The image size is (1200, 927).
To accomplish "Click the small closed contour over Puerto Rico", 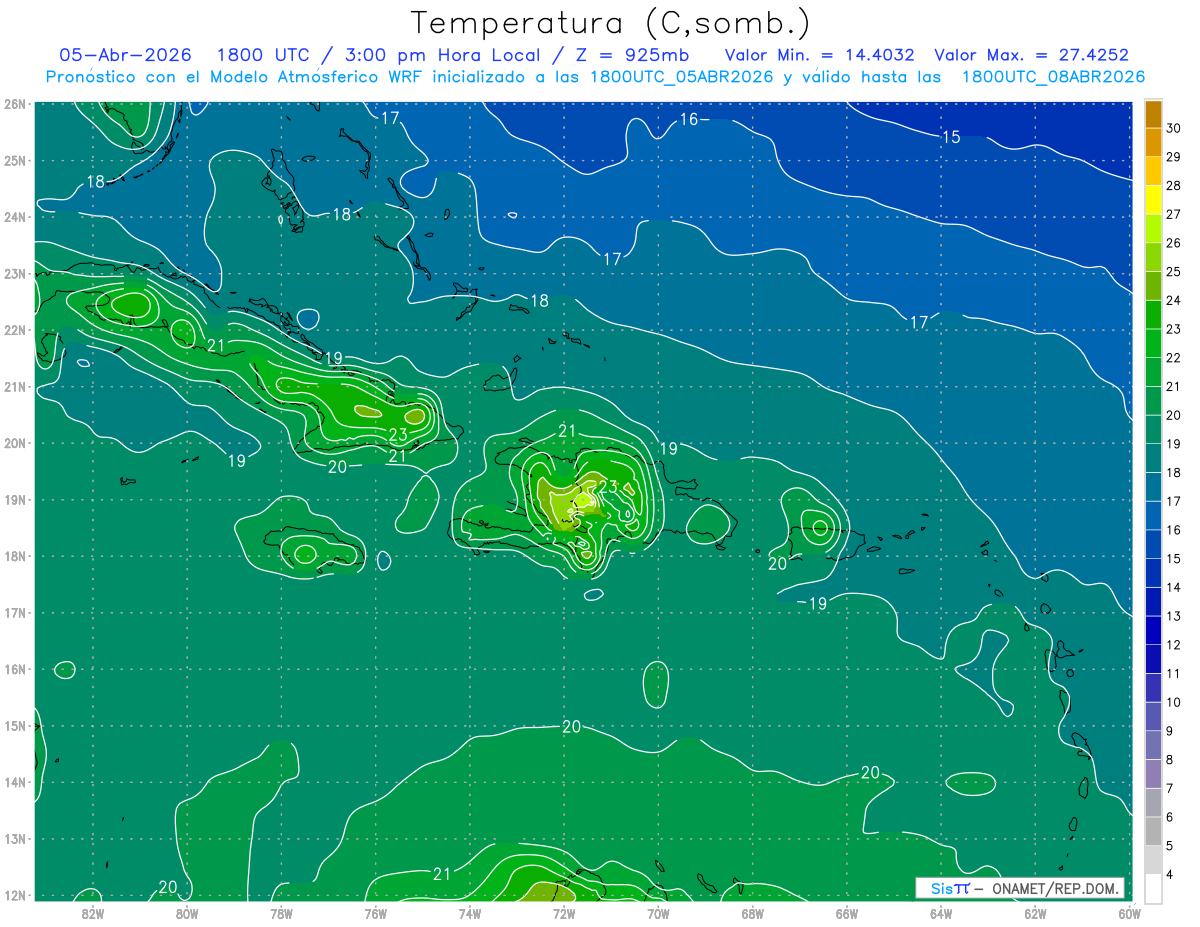I will 820,528.
